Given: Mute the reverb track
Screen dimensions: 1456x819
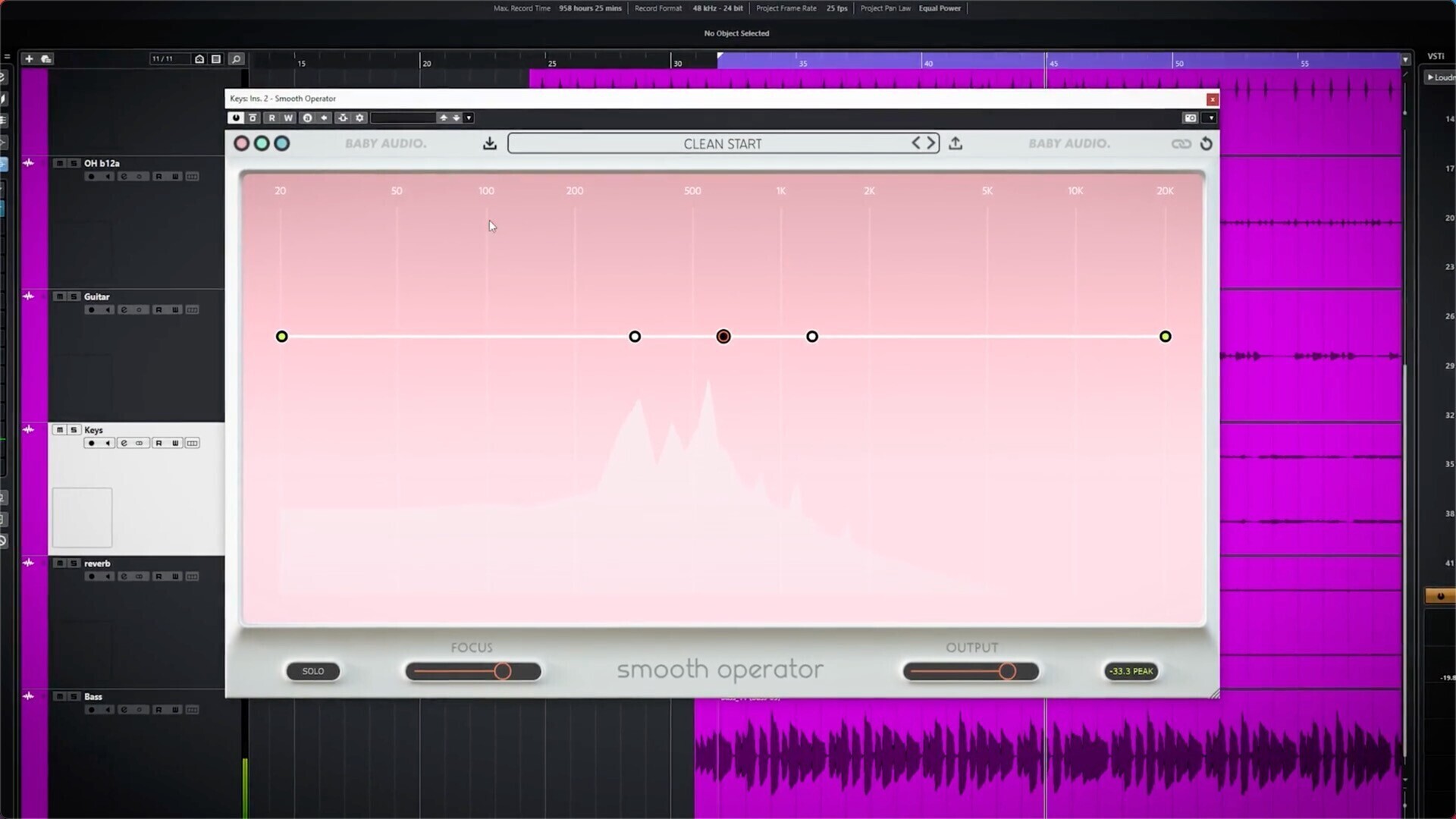Looking at the screenshot, I should point(59,563).
